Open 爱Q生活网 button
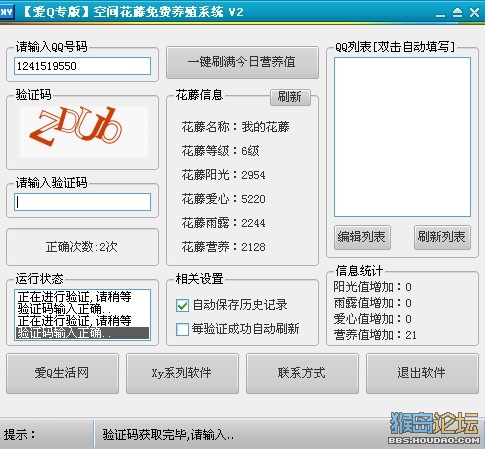Image resolution: width=485 pixels, height=449 pixels. 62,373
